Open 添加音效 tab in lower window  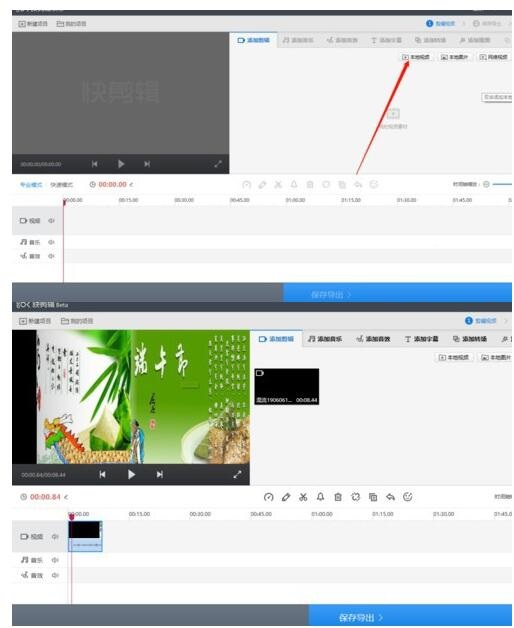[x=373, y=339]
